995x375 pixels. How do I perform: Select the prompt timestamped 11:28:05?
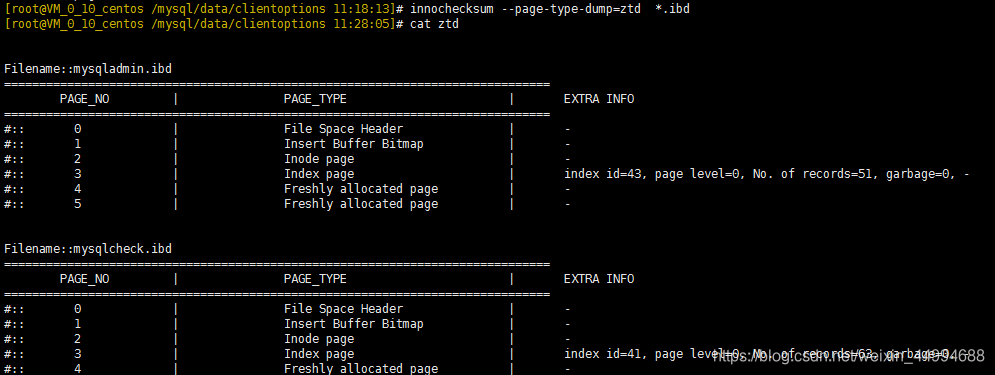pyautogui.click(x=204, y=24)
